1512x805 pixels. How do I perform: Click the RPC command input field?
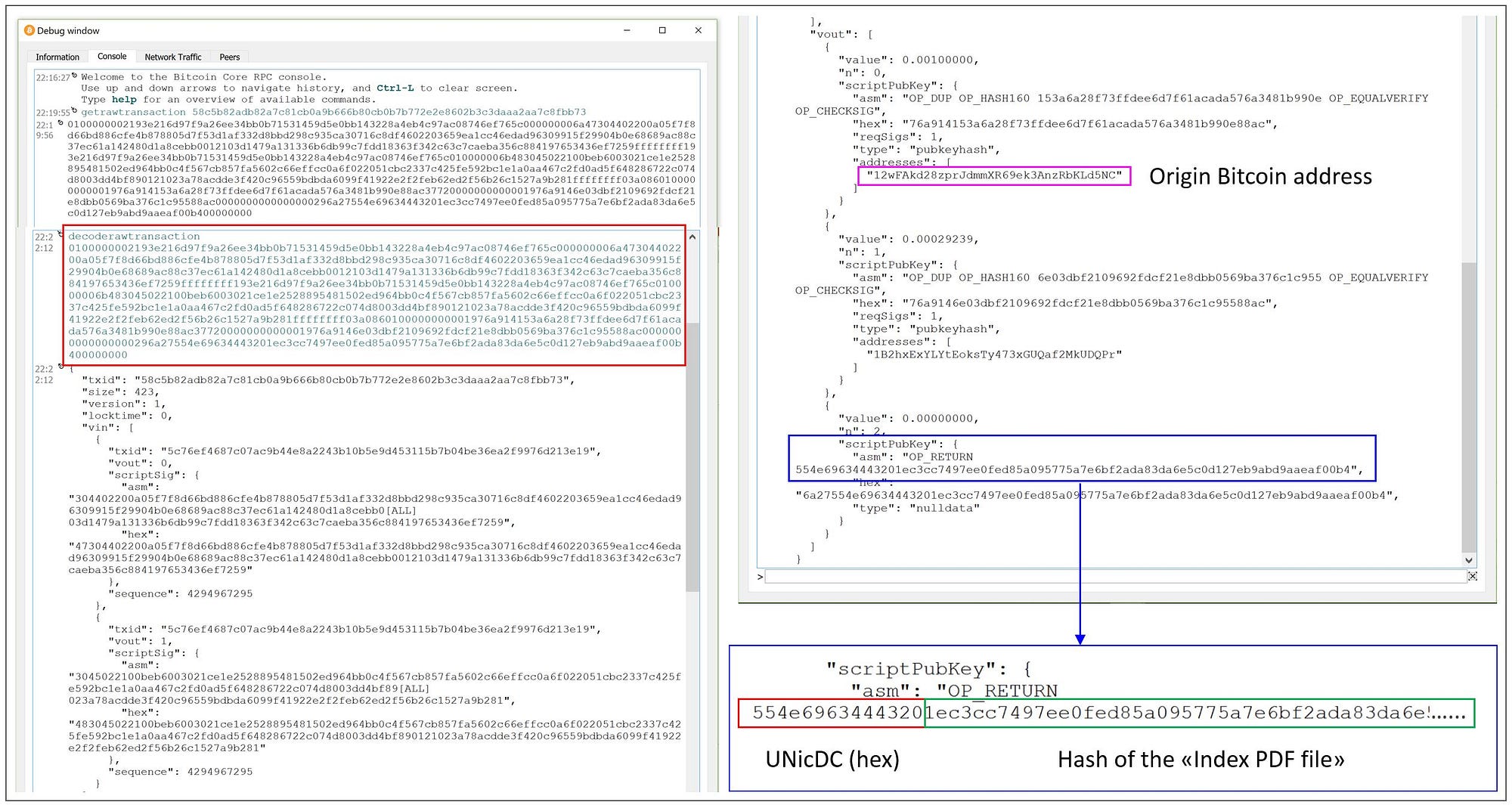(x=1115, y=577)
